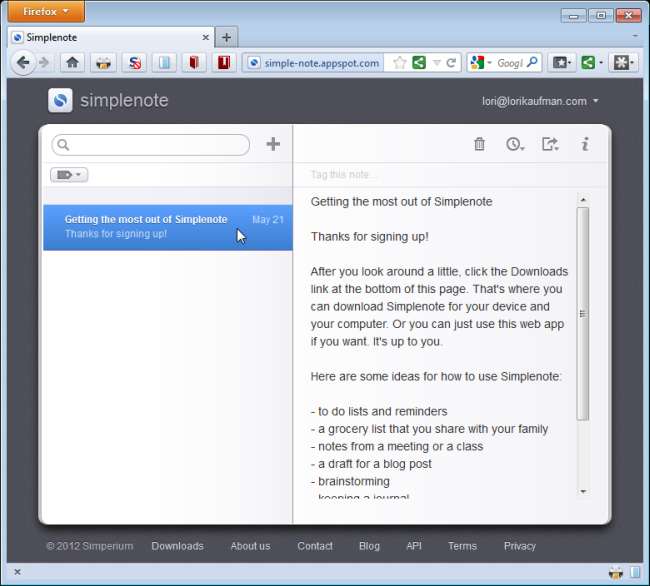
Task: Show note info with the i icon
Action: point(585,144)
